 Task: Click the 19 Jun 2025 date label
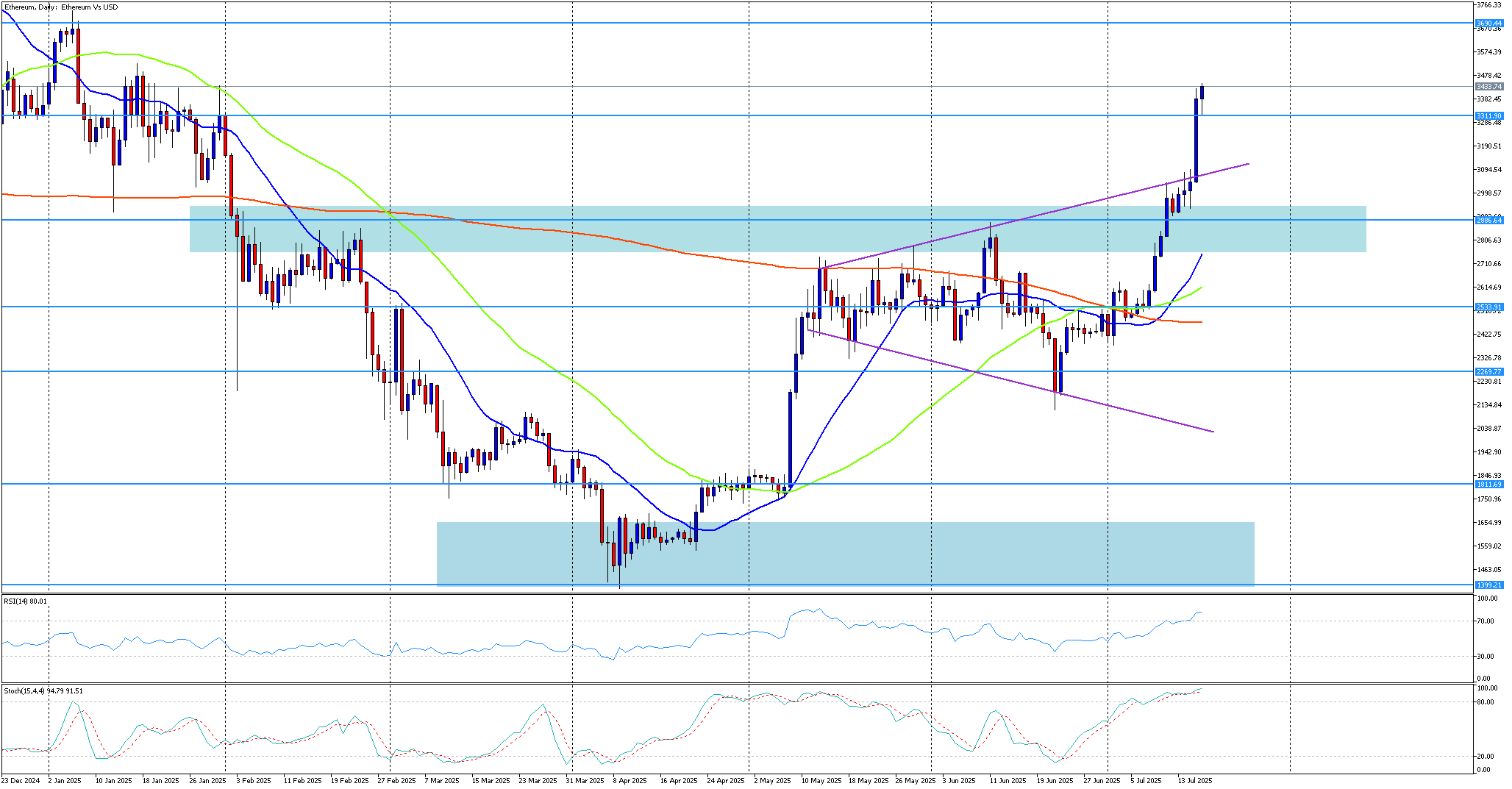point(1055,781)
